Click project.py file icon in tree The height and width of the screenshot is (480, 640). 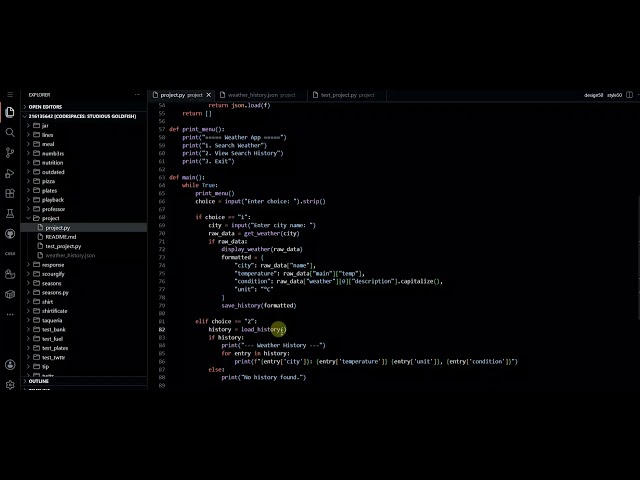[40, 227]
